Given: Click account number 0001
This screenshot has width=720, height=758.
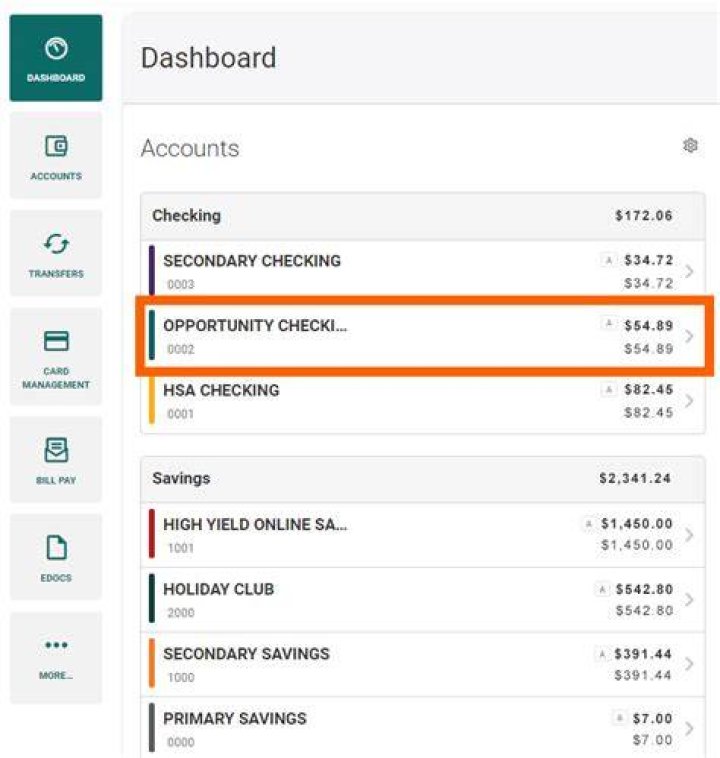Looking at the screenshot, I should click(x=180, y=414).
